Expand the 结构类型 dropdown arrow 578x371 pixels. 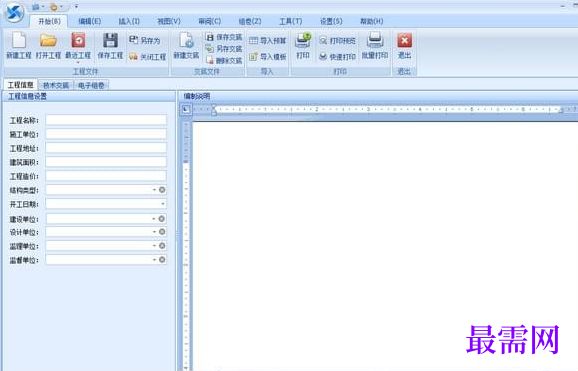point(154,190)
